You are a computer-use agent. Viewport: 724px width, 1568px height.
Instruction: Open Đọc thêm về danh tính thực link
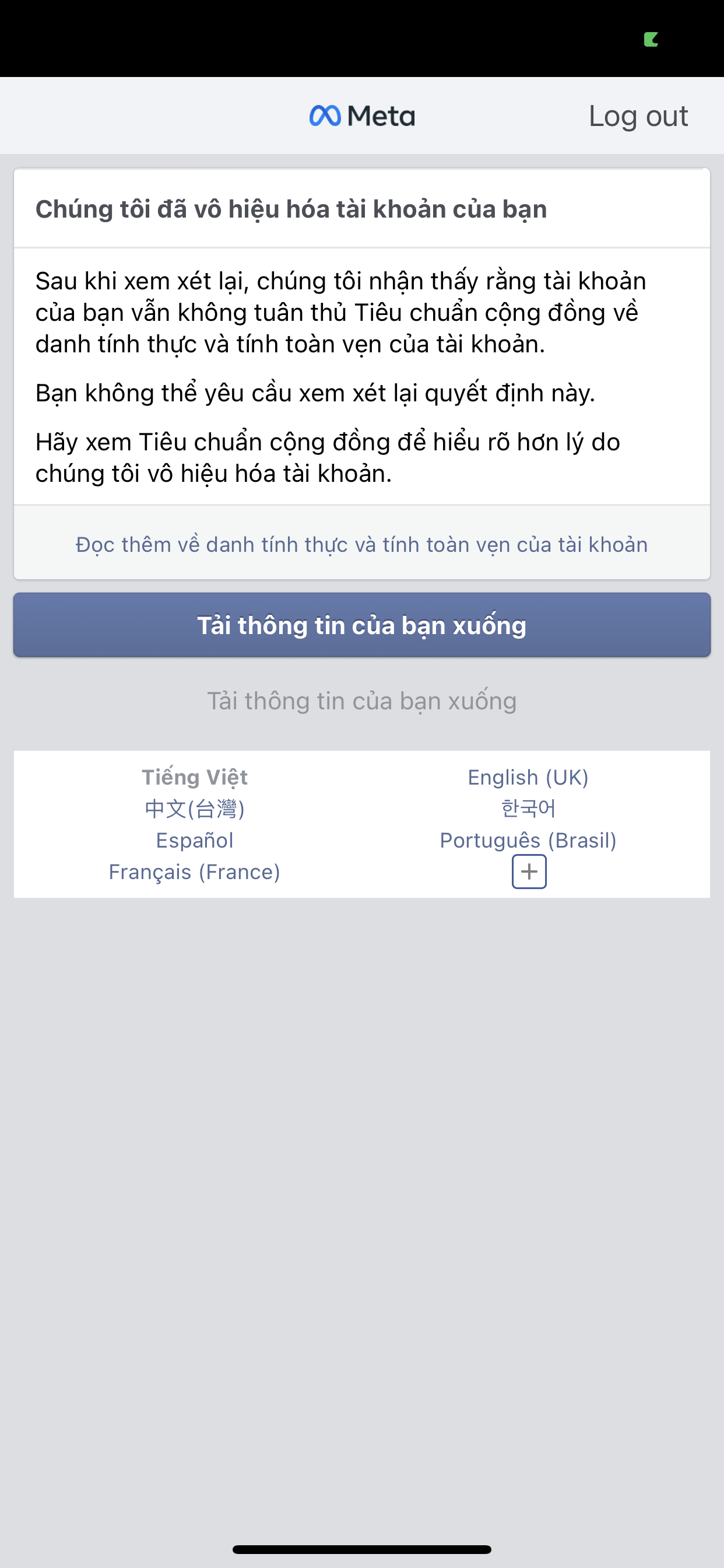pyautogui.click(x=362, y=544)
